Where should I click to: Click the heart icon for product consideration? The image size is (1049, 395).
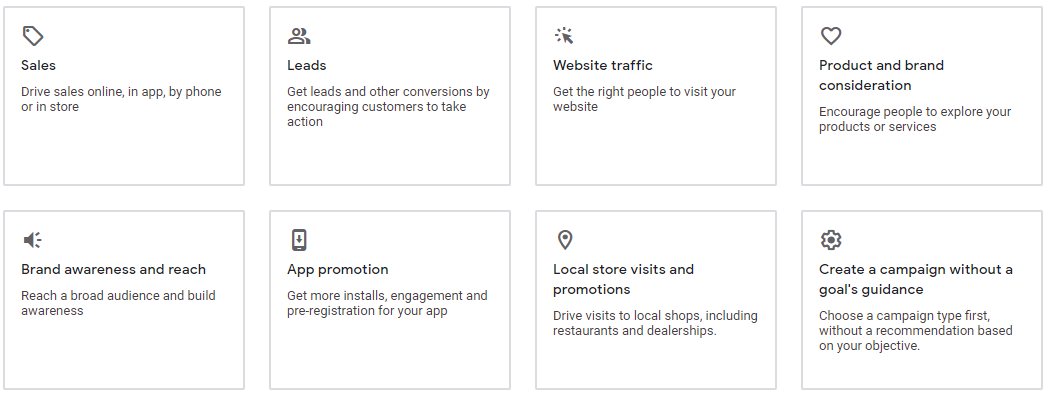pos(831,36)
